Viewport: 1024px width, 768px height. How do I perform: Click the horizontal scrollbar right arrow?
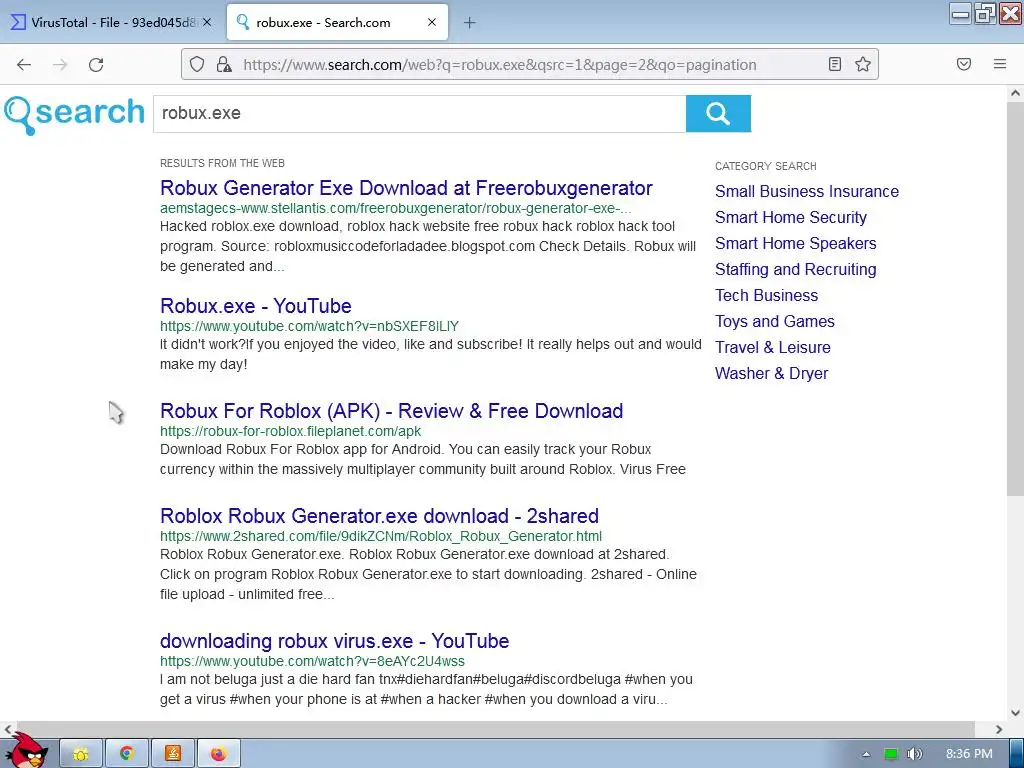click(x=999, y=729)
